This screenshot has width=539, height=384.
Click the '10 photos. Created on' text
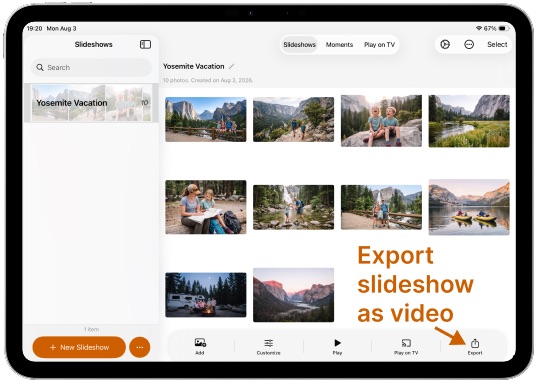click(x=208, y=80)
